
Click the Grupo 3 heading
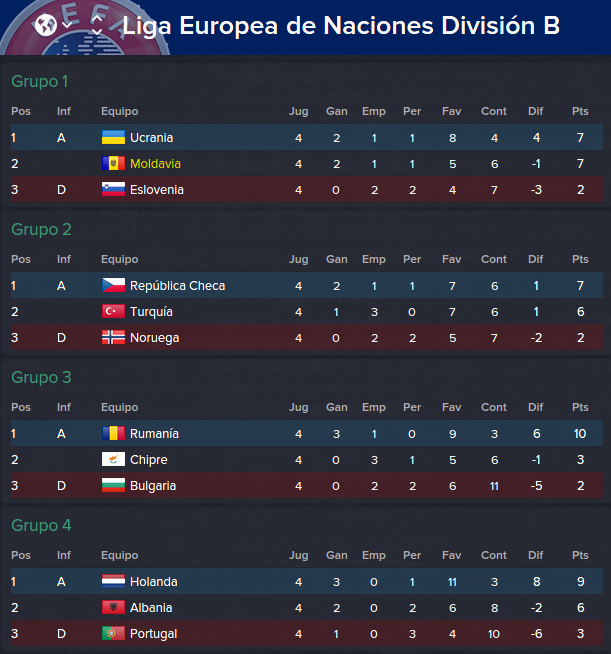(x=41, y=377)
